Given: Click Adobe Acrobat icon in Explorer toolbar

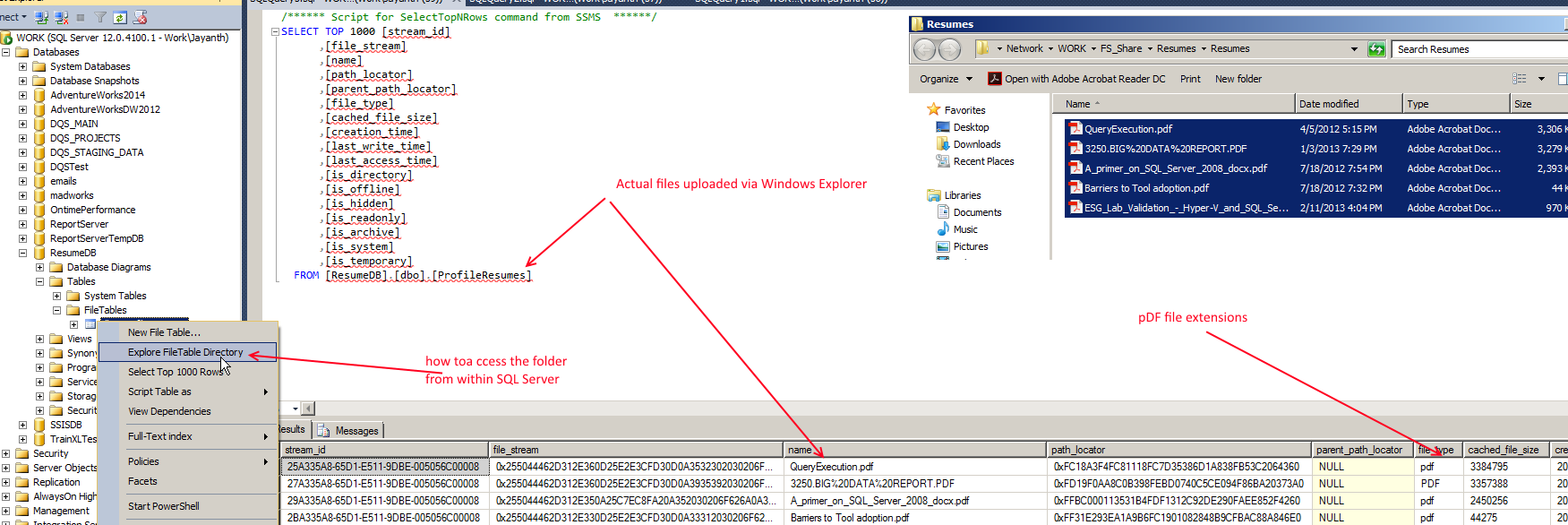Looking at the screenshot, I should [x=994, y=79].
